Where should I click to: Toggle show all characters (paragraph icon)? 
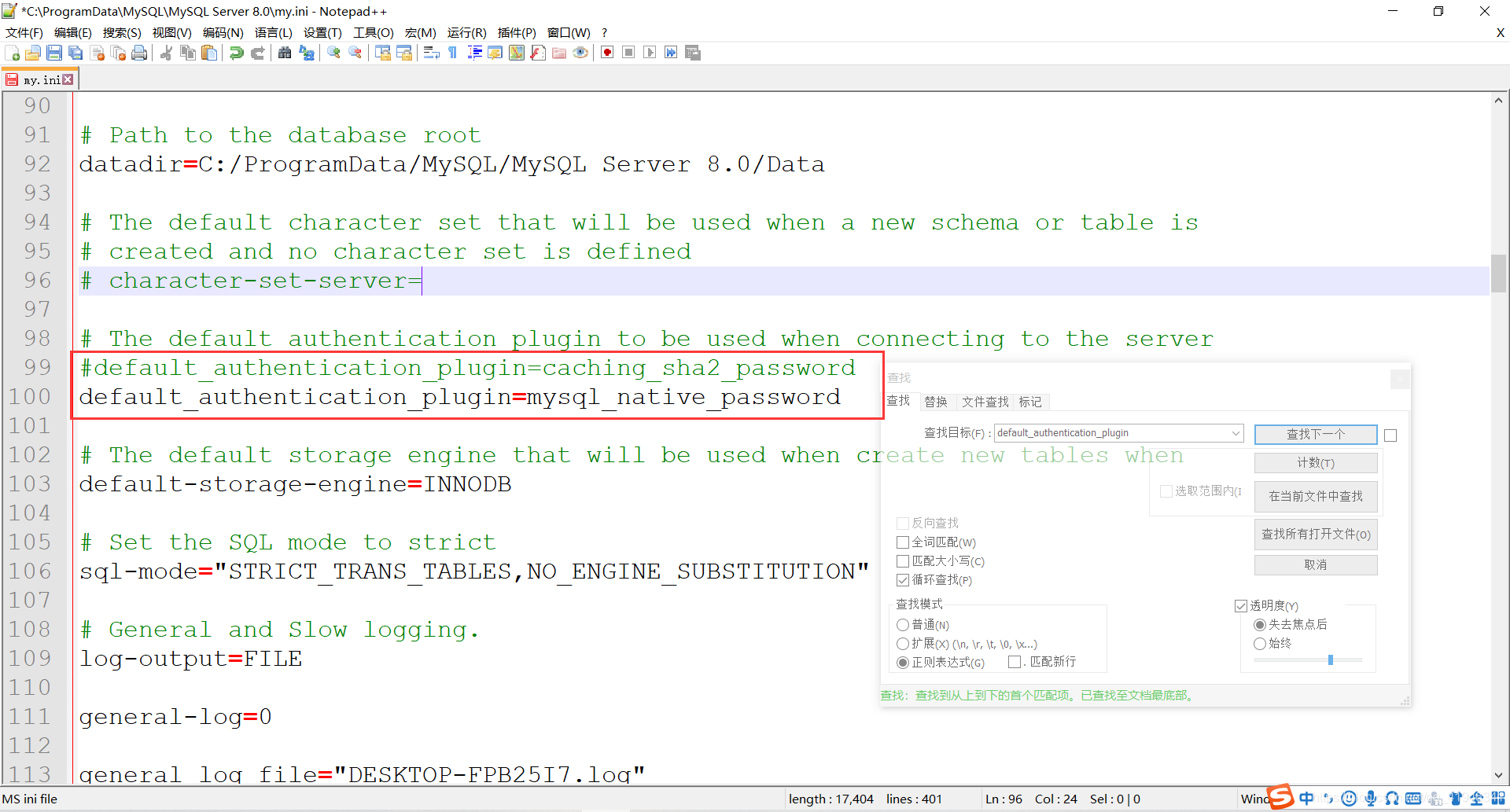point(453,53)
